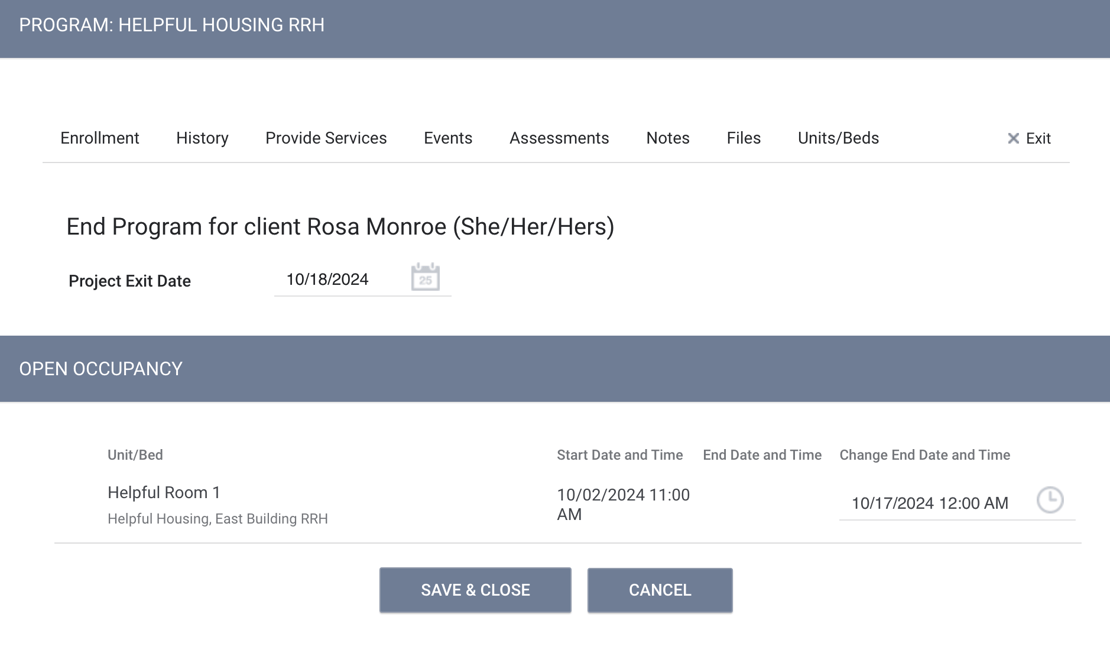The image size is (1110, 650).
Task: Edit the Project Exit Date field
Action: point(340,280)
